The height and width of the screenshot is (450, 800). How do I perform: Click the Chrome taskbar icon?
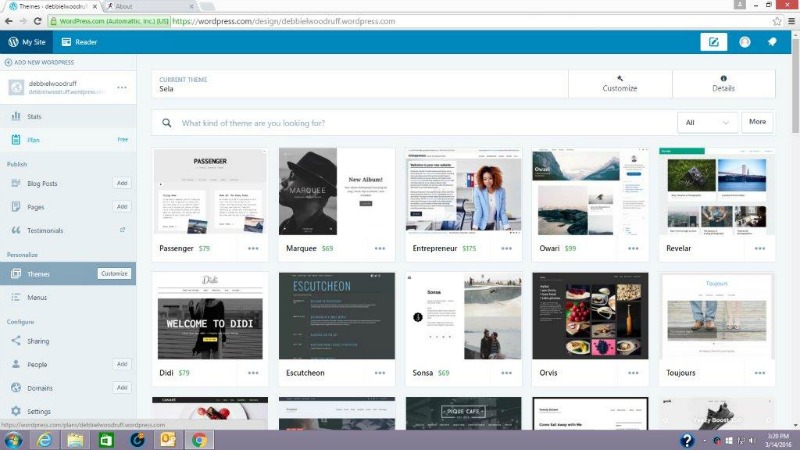[199, 440]
